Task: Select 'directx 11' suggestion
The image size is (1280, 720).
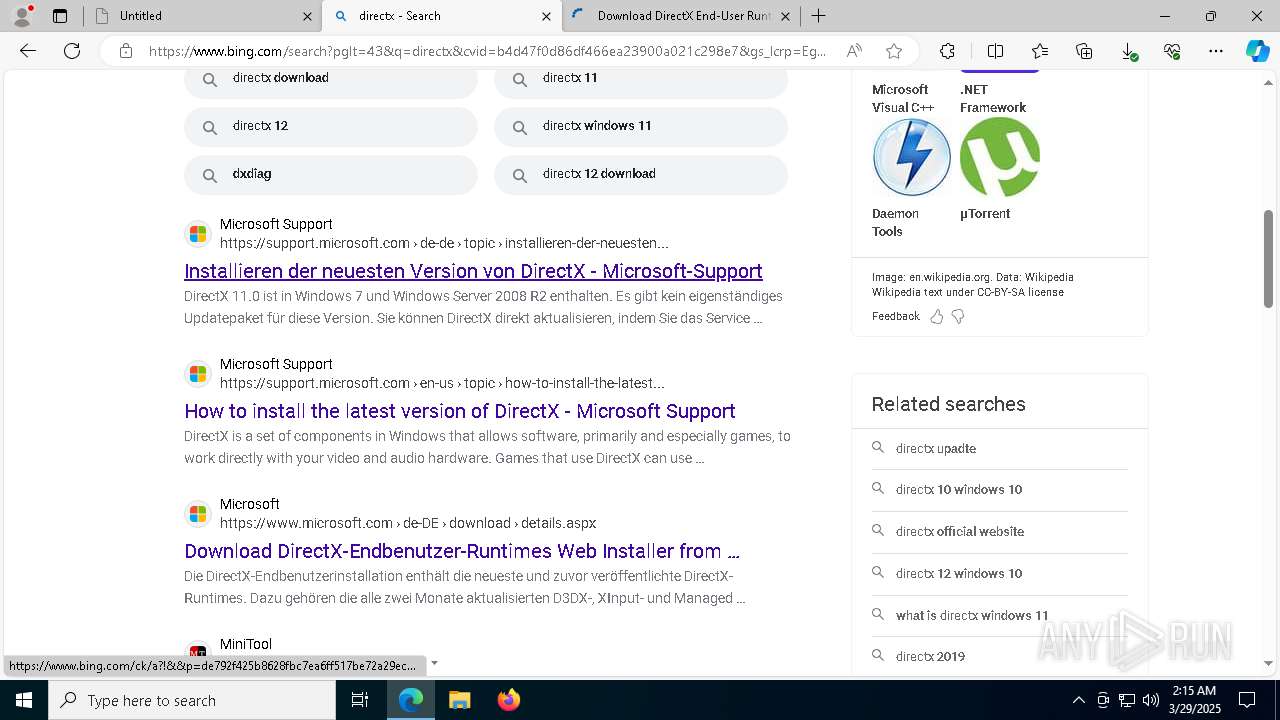Action: tap(641, 78)
